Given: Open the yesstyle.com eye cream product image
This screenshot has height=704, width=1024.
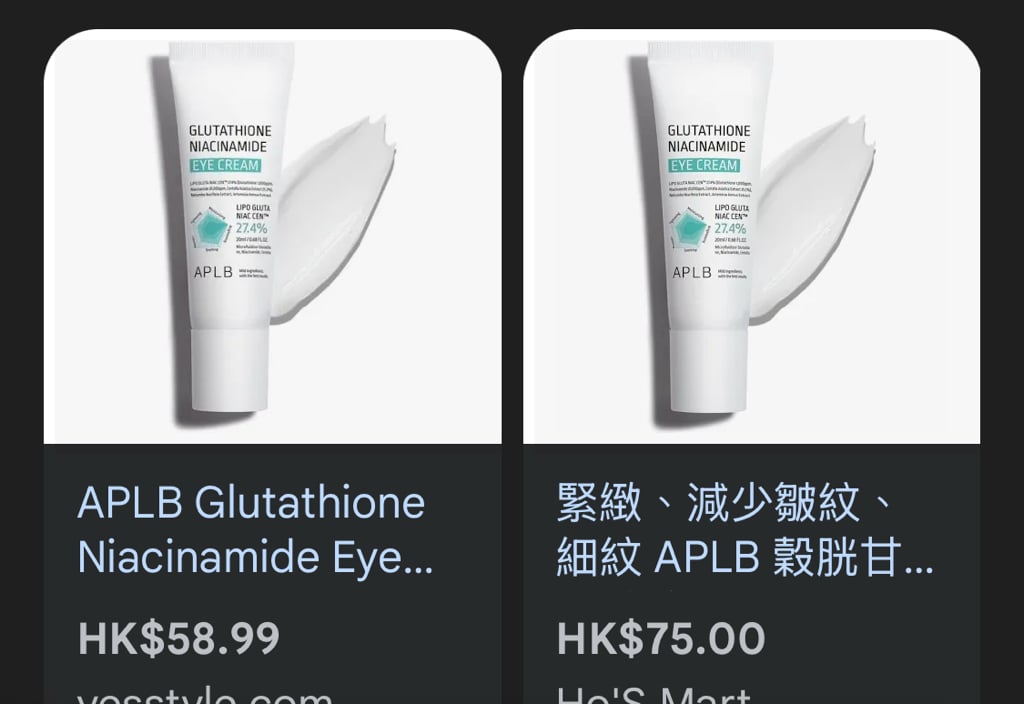Looking at the screenshot, I should (x=272, y=236).
